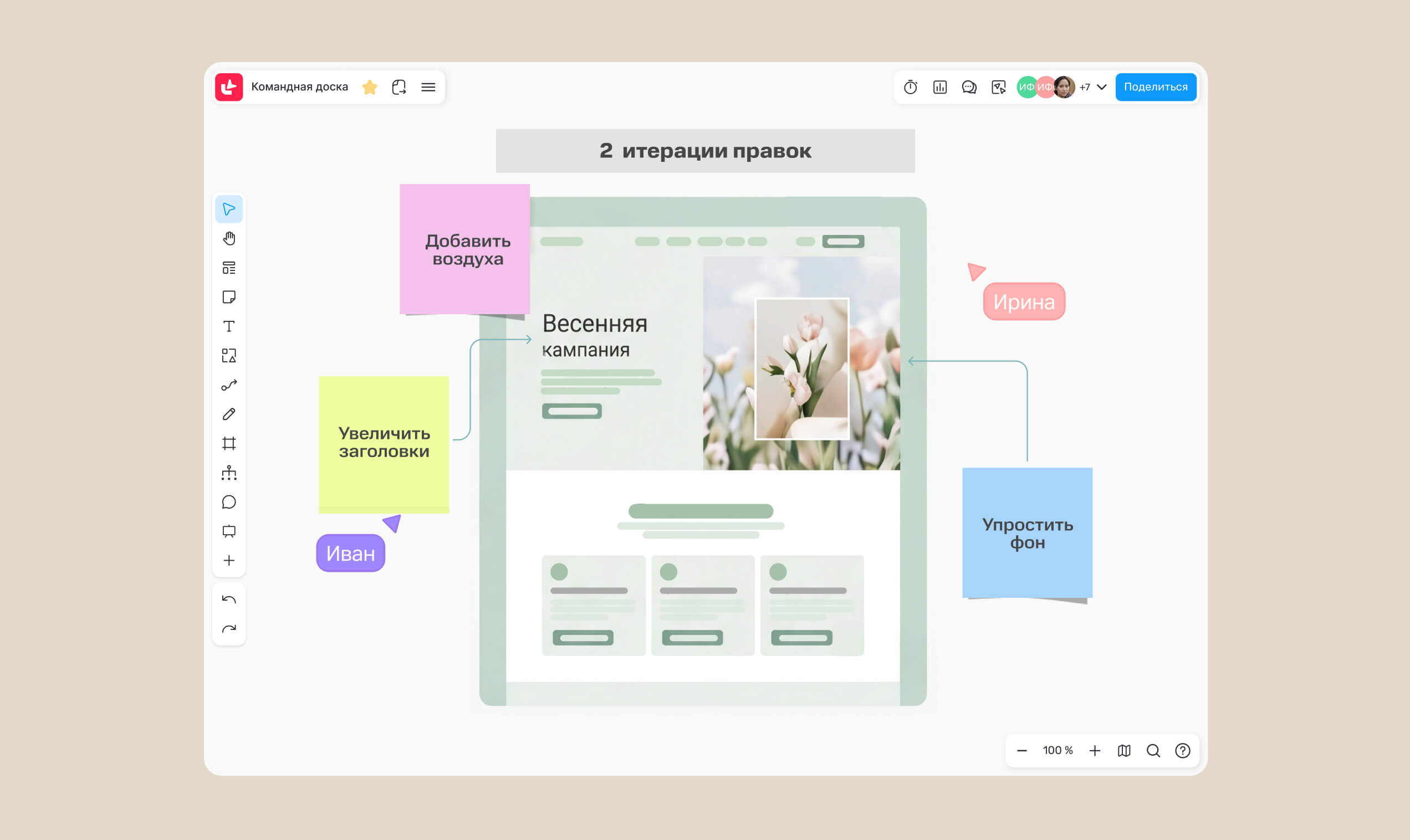Select the Text tool
Image resolution: width=1410 pixels, height=840 pixels.
(229, 326)
